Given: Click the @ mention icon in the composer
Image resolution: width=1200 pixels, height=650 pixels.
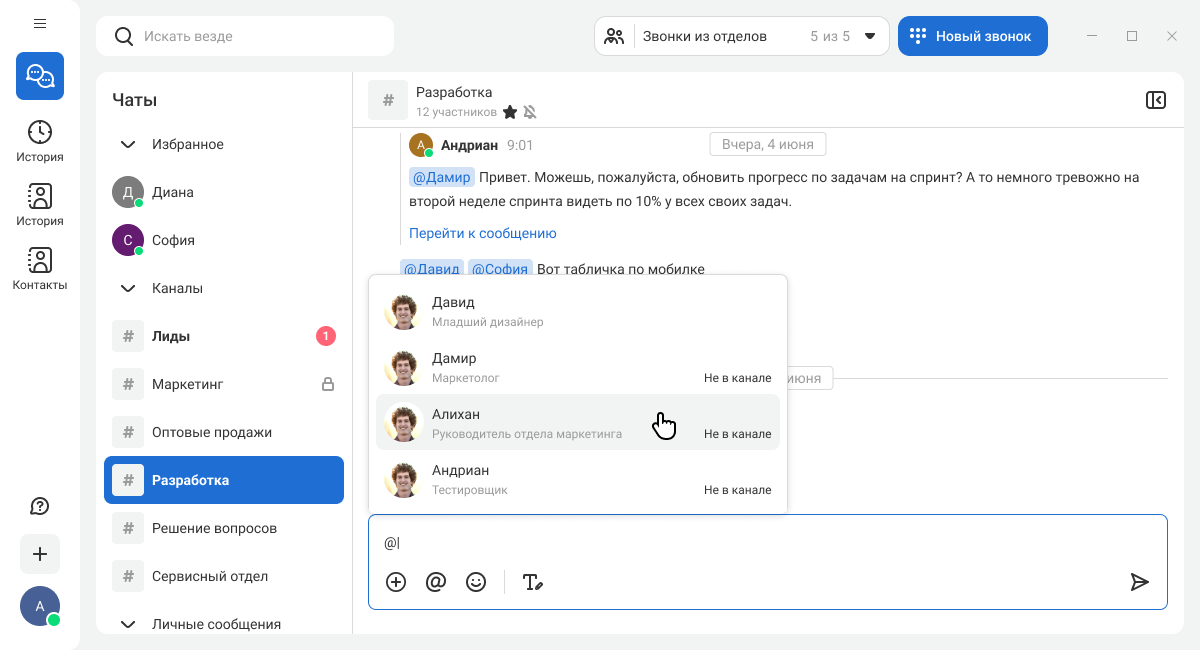Looking at the screenshot, I should (x=436, y=582).
